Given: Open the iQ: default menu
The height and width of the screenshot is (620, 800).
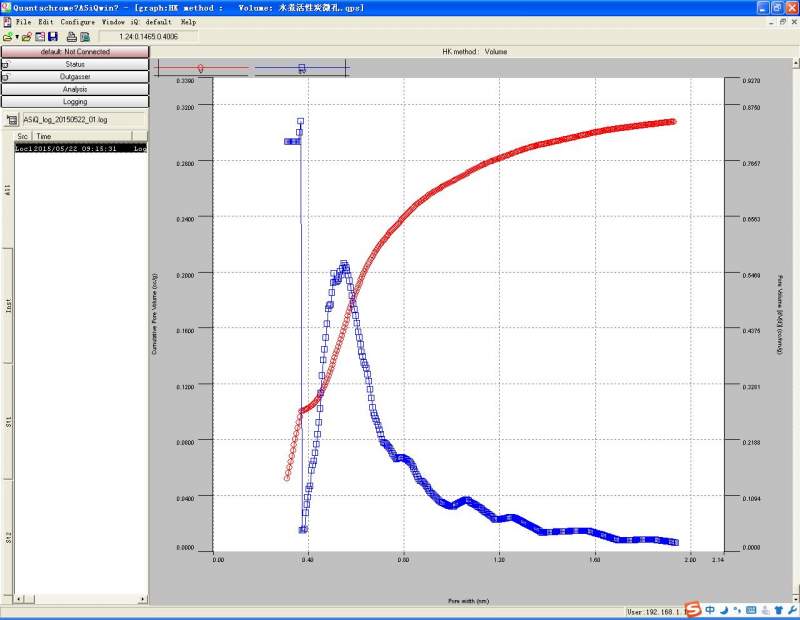Looking at the screenshot, I should pyautogui.click(x=151, y=22).
